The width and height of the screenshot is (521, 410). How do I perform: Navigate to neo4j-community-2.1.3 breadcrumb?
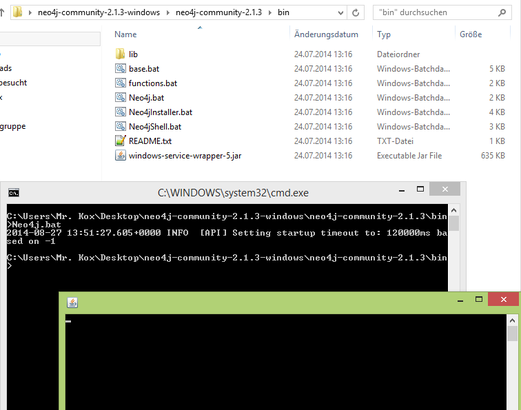219,13
